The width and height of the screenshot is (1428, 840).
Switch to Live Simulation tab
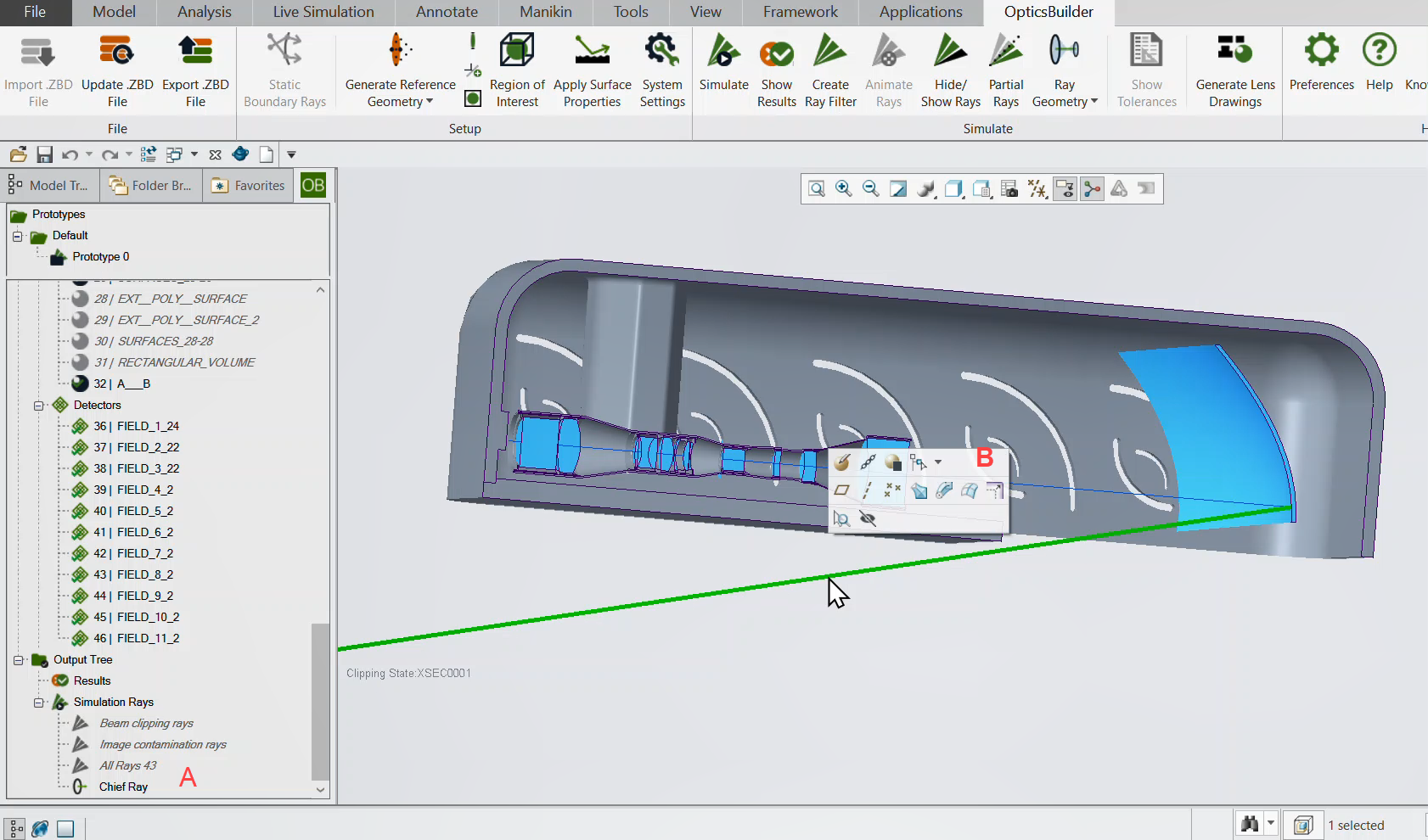pos(323,12)
